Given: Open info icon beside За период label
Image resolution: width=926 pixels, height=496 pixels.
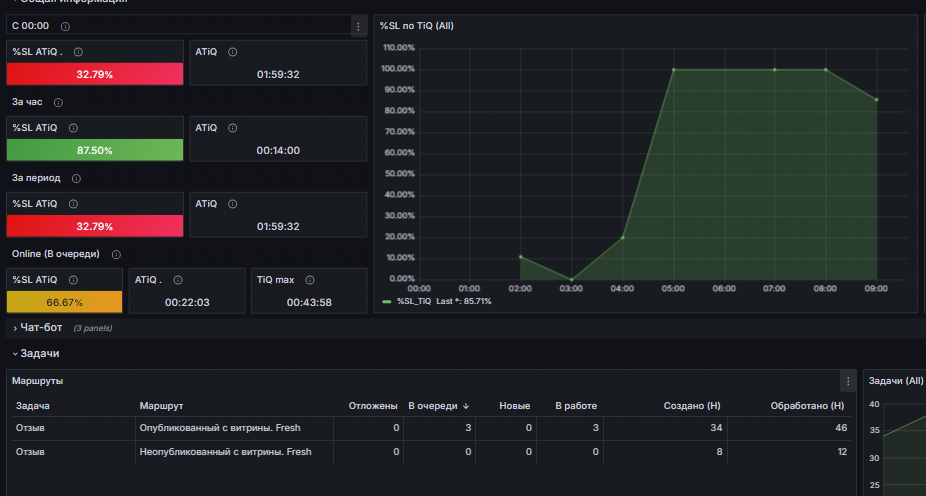Looking at the screenshot, I should pyautogui.click(x=76, y=178).
